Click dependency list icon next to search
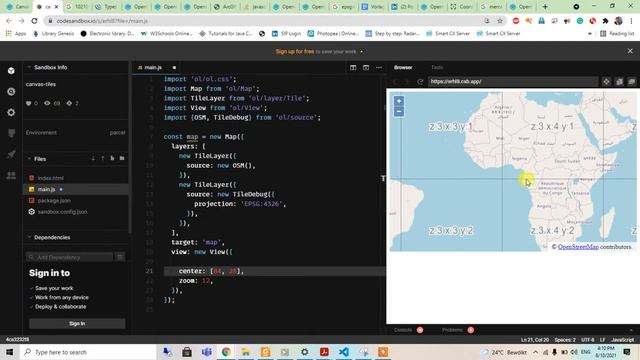The width and height of the screenshot is (640, 360). pyautogui.click(x=120, y=257)
